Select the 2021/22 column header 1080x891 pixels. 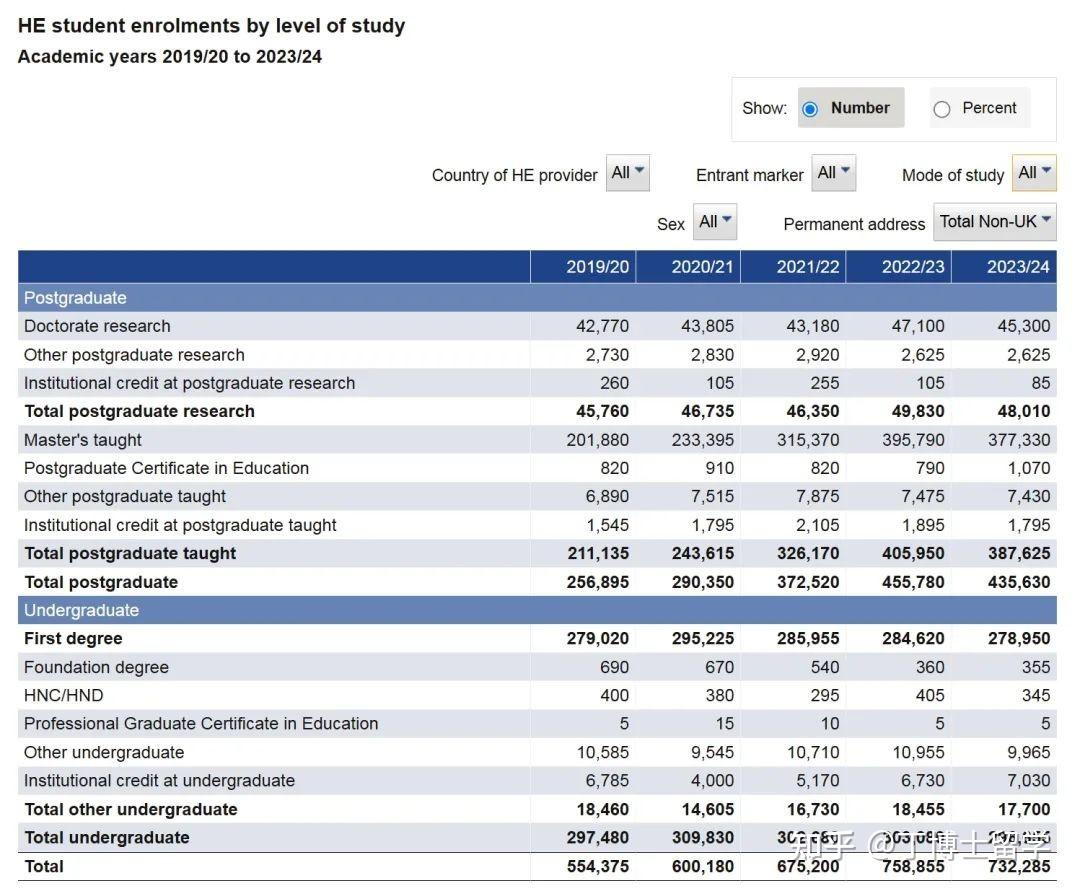(x=808, y=266)
